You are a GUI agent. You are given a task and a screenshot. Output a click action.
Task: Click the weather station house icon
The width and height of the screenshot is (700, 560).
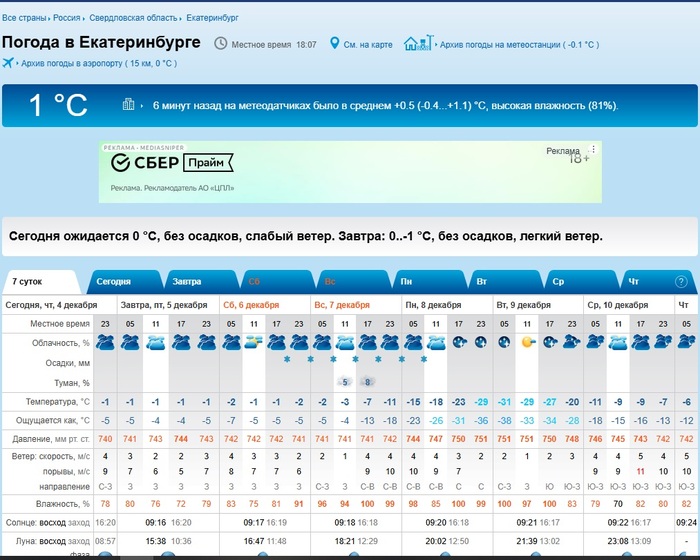pyautogui.click(x=412, y=44)
